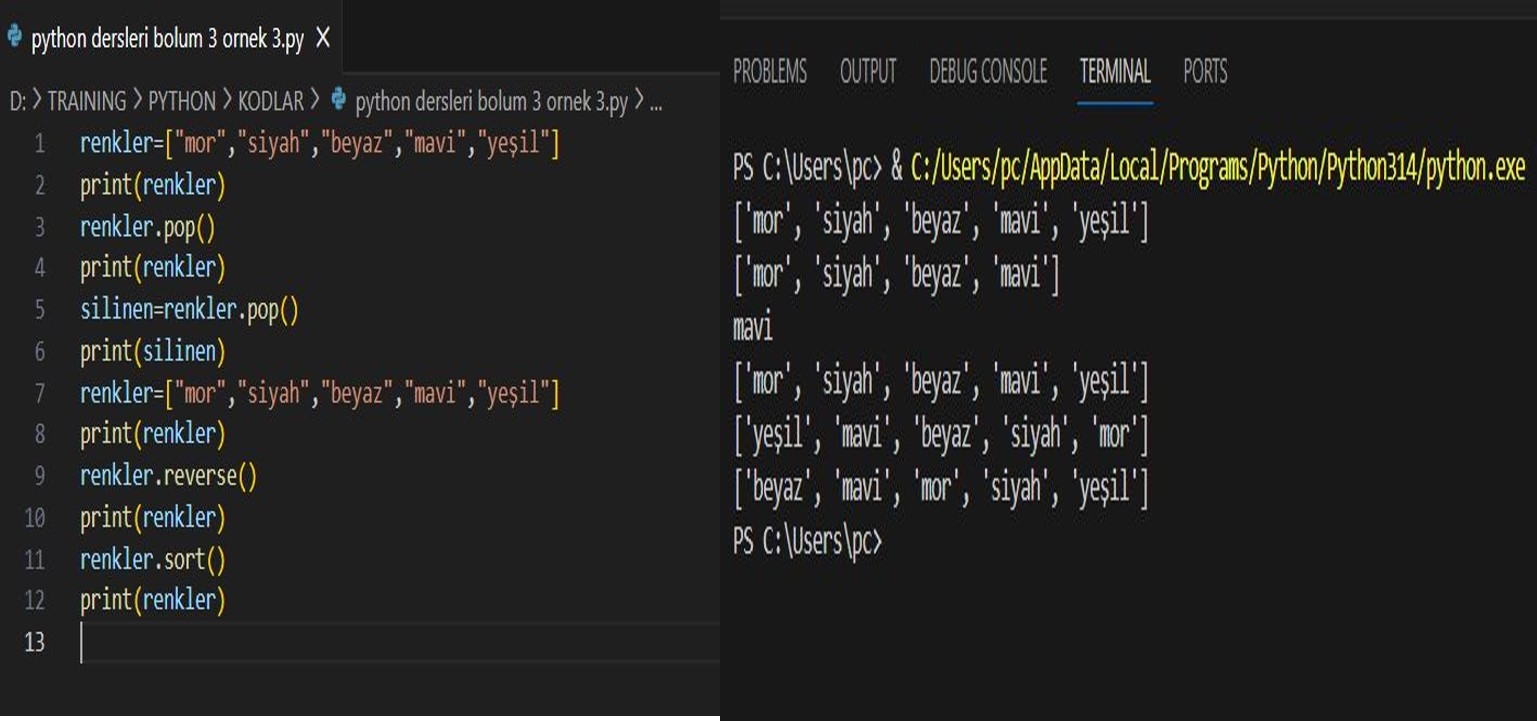Go to the PORTS panel tab
The image size is (1537, 721).
pos(1204,72)
